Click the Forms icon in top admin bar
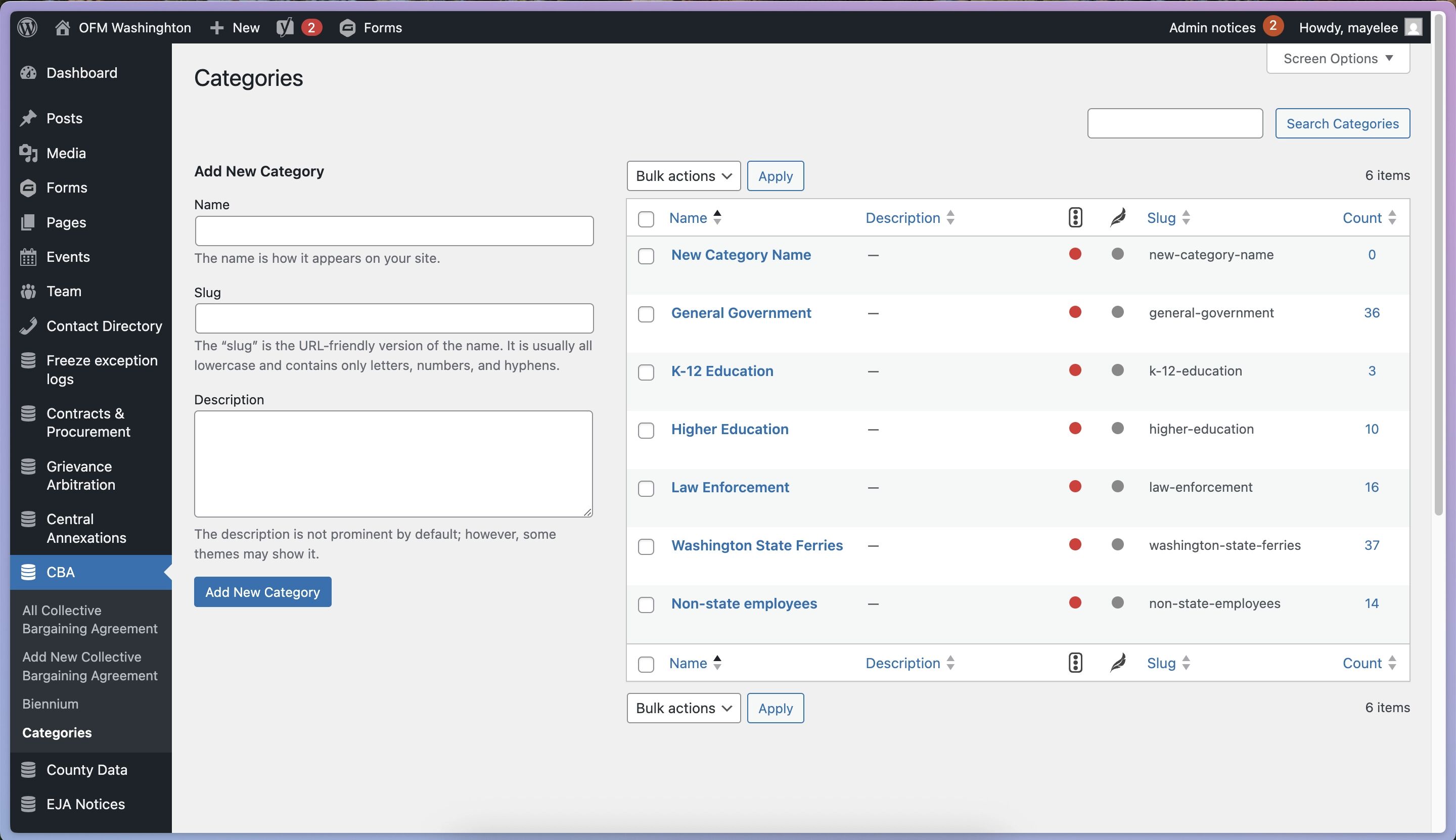Image resolution: width=1456 pixels, height=840 pixels. (x=347, y=27)
